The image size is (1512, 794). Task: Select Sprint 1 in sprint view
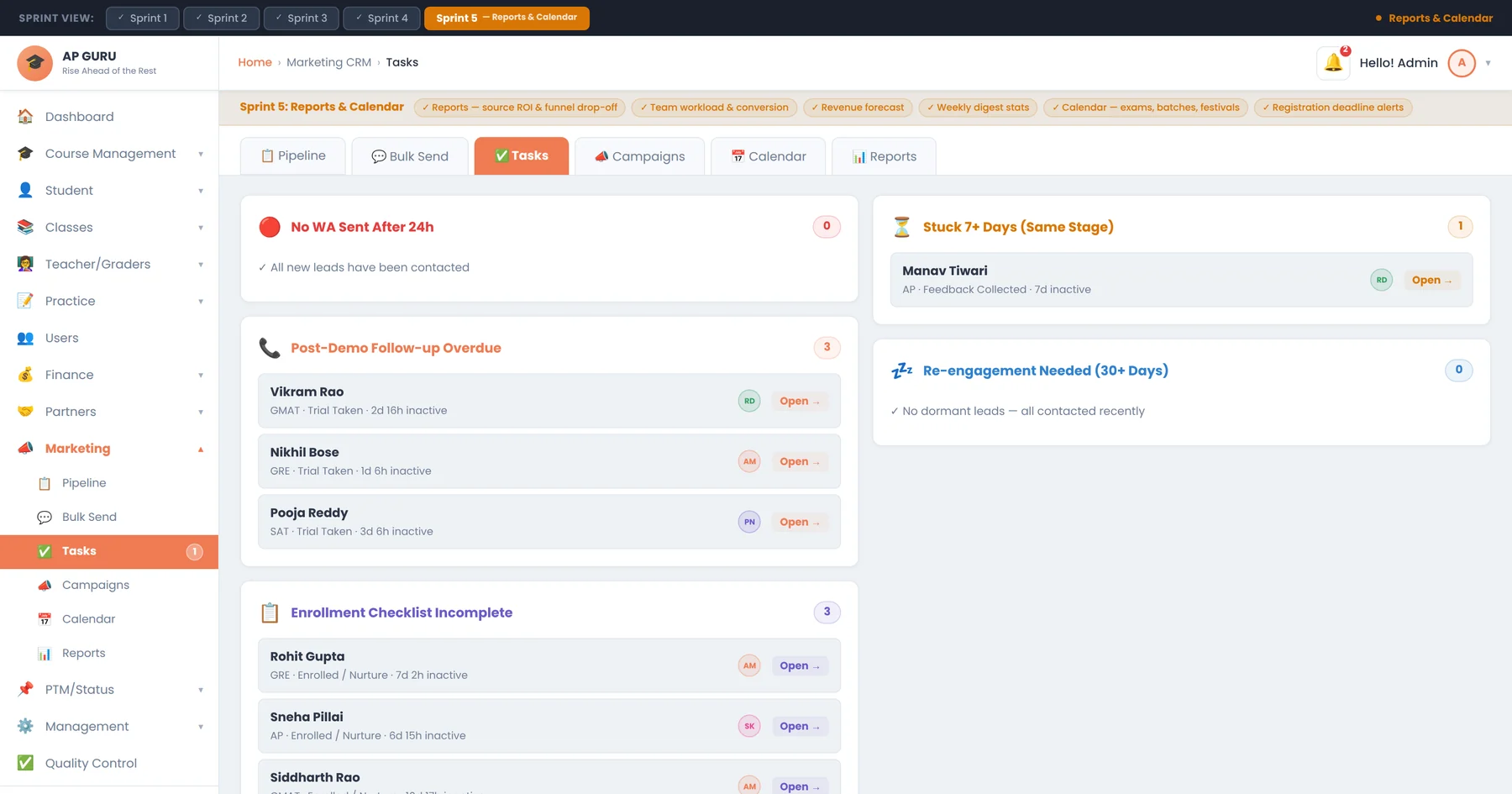point(143,18)
